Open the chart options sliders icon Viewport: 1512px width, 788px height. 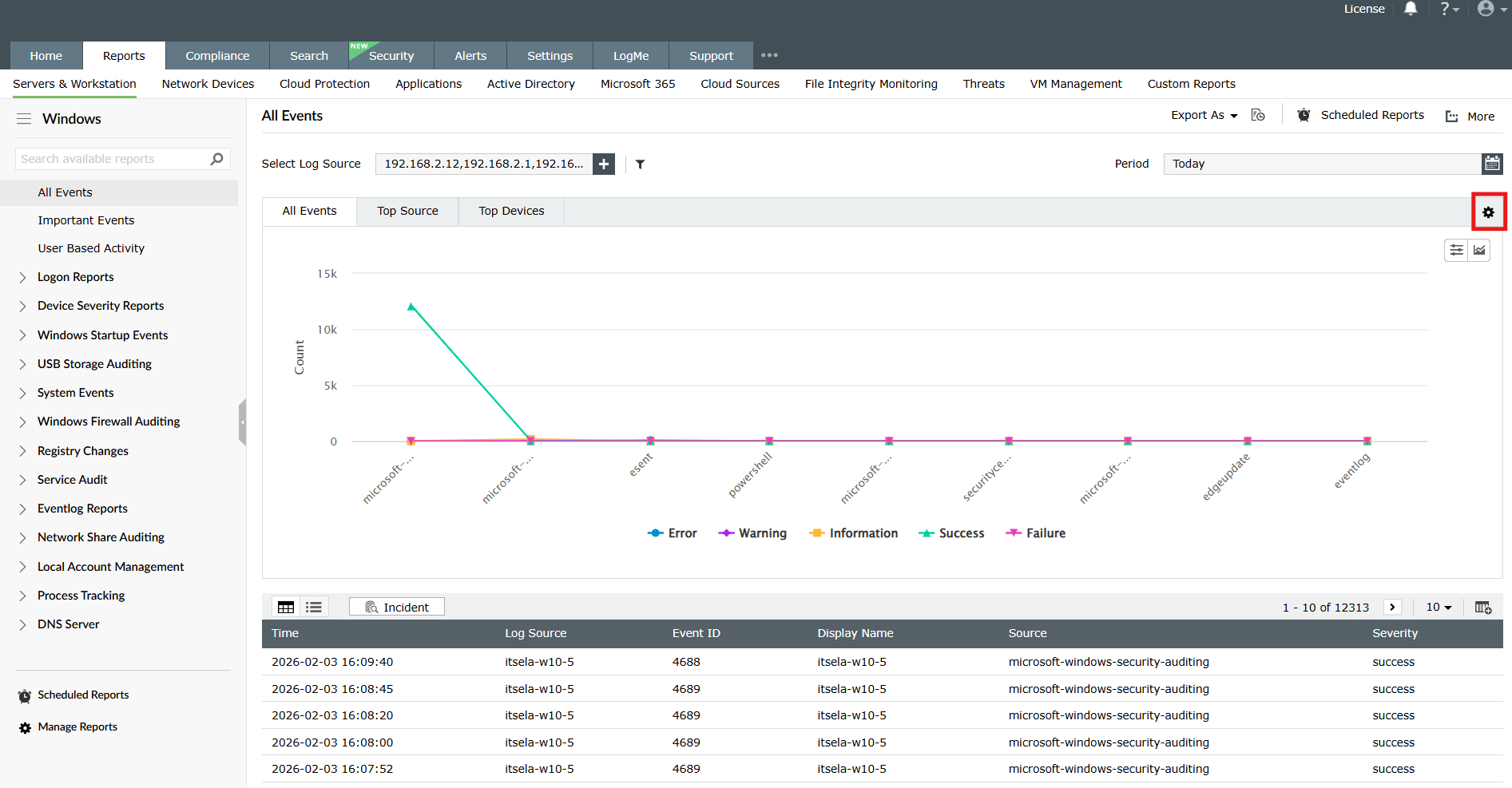click(1456, 250)
